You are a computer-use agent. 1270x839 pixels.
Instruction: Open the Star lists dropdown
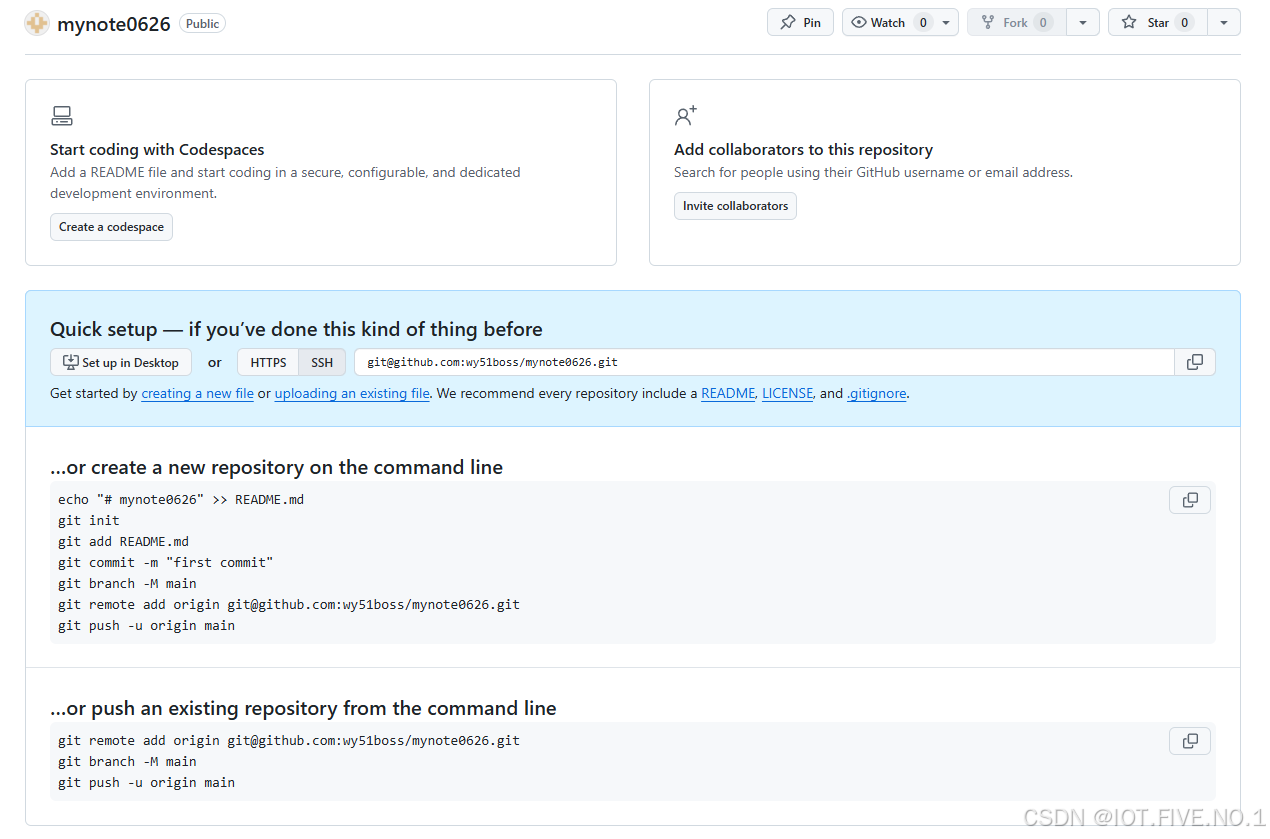[1224, 21]
